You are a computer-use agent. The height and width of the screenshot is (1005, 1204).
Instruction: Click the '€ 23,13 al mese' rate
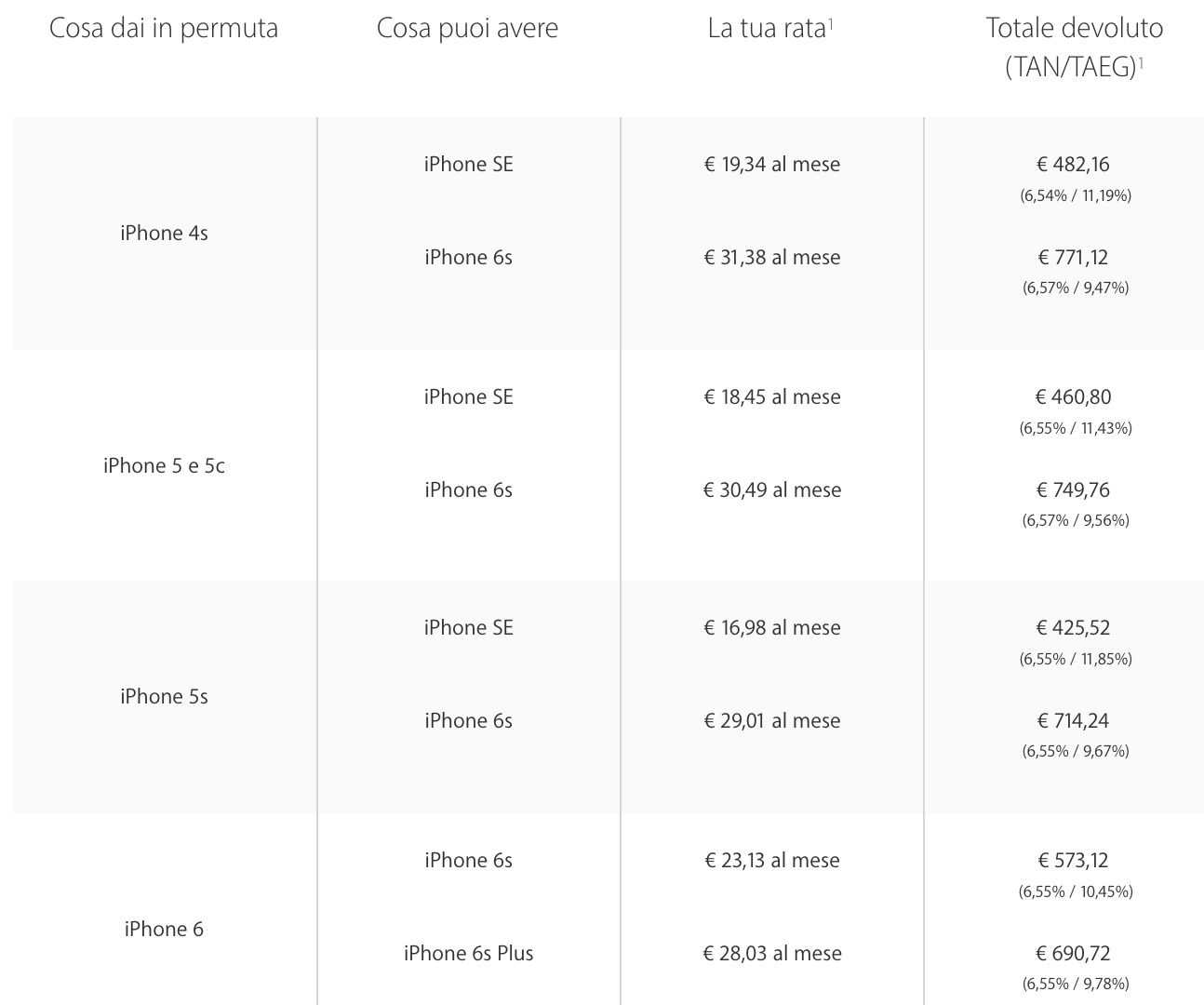tap(772, 860)
